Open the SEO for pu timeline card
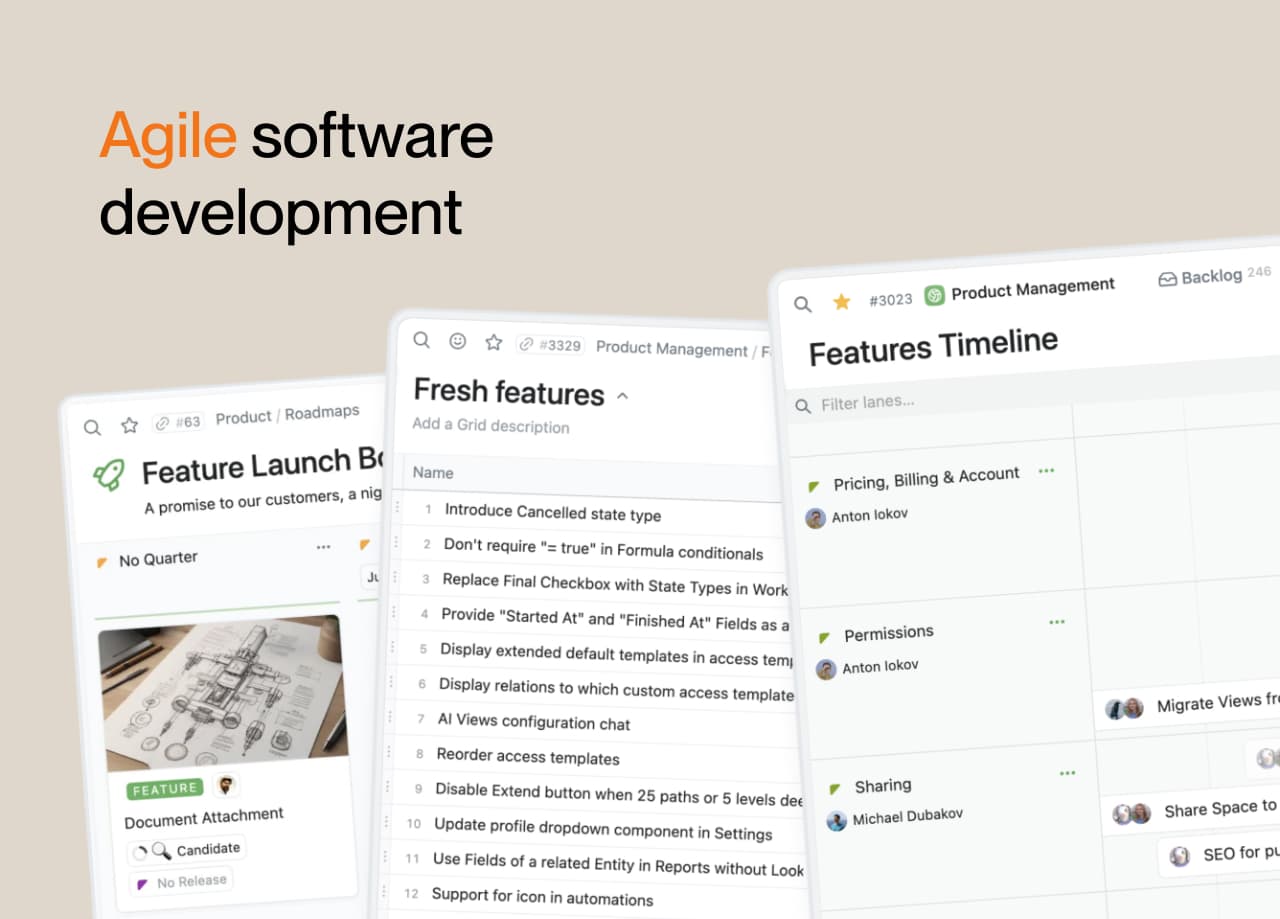 [1220, 854]
